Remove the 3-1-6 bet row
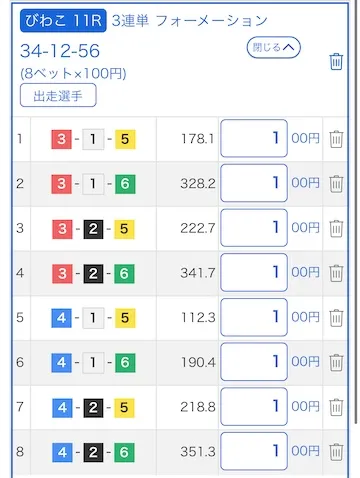The height and width of the screenshot is (478, 360). [336, 184]
